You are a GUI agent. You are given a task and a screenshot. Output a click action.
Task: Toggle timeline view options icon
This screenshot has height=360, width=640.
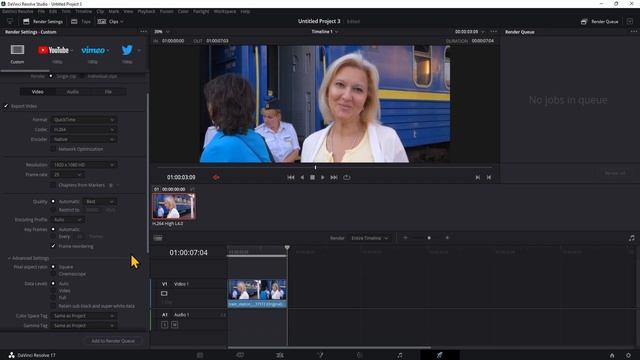[x=158, y=238]
